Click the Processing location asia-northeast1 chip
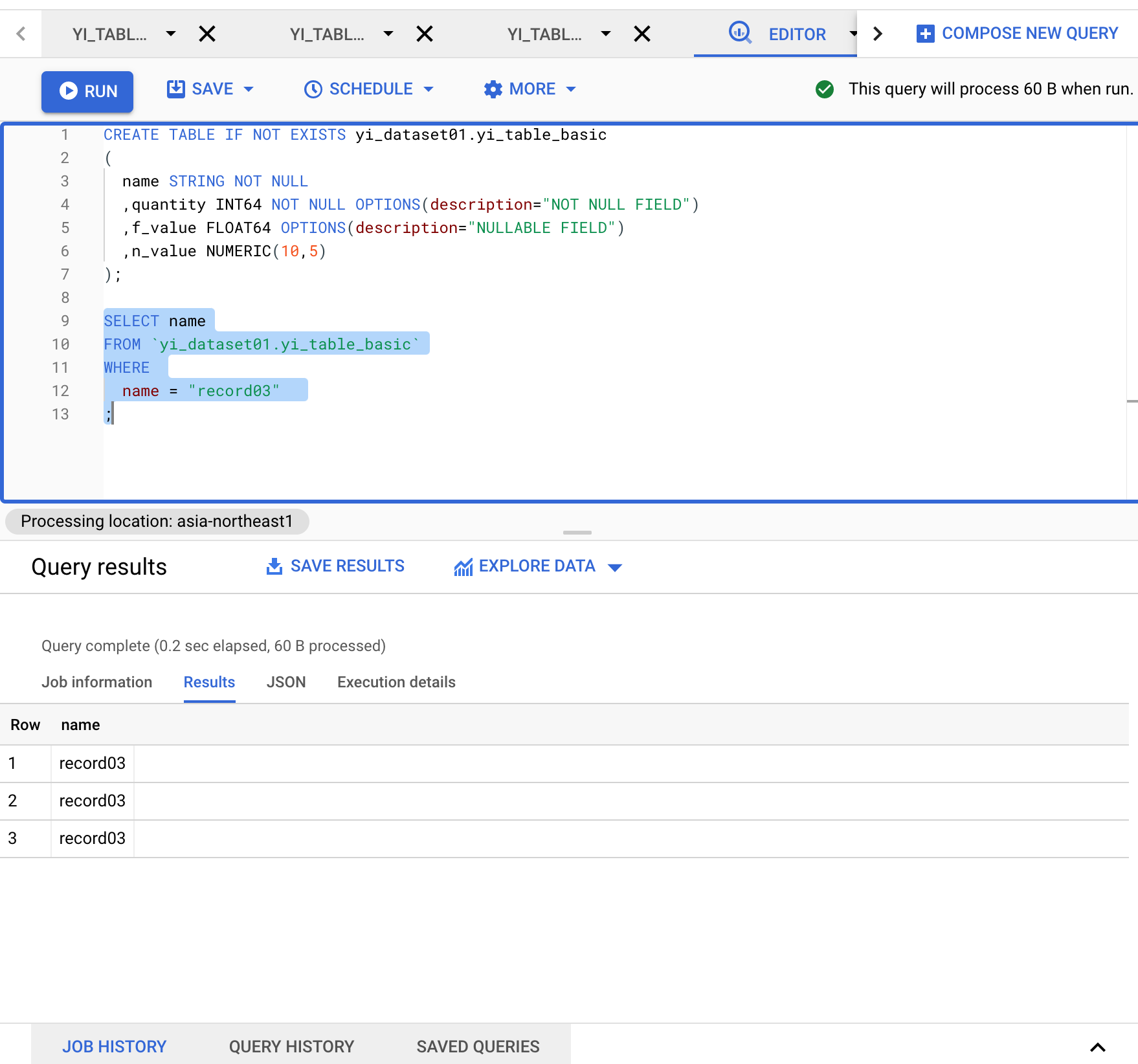This screenshot has width=1138, height=1064. click(x=157, y=522)
